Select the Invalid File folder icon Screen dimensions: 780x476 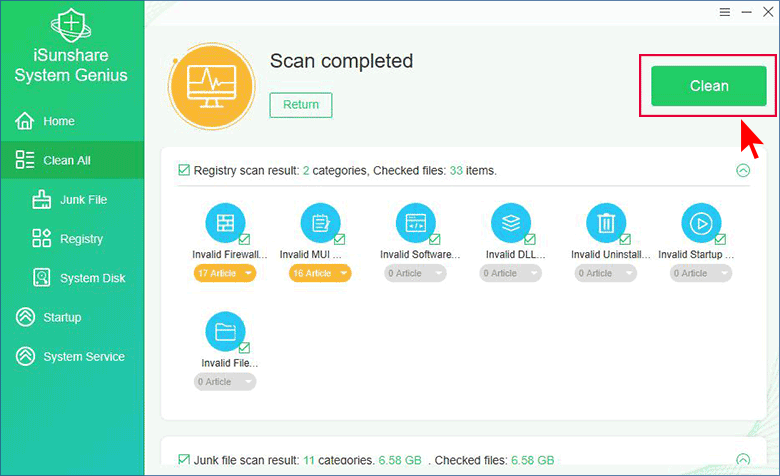click(225, 331)
